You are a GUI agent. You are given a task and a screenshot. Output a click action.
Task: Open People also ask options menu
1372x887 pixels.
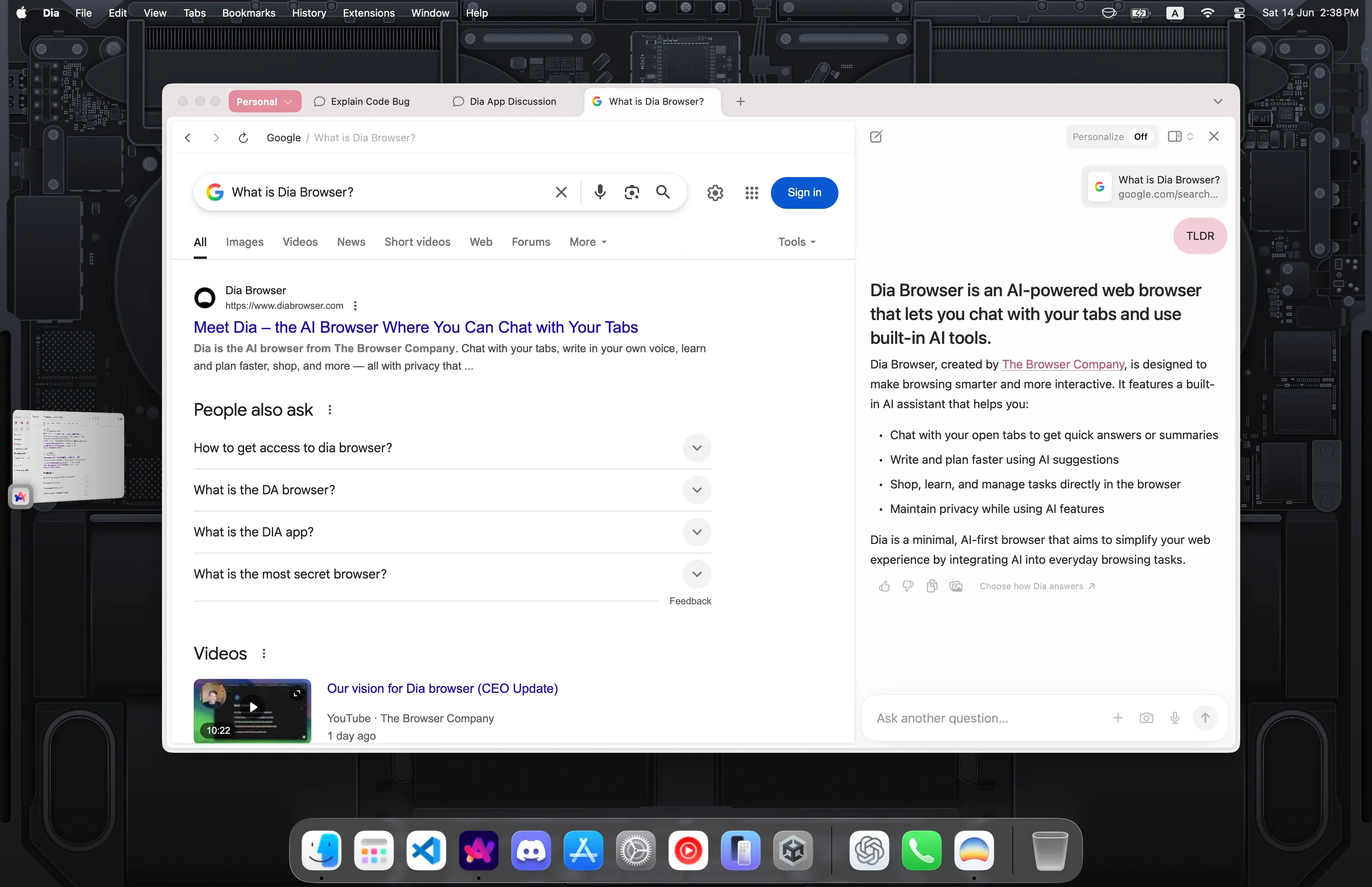330,410
